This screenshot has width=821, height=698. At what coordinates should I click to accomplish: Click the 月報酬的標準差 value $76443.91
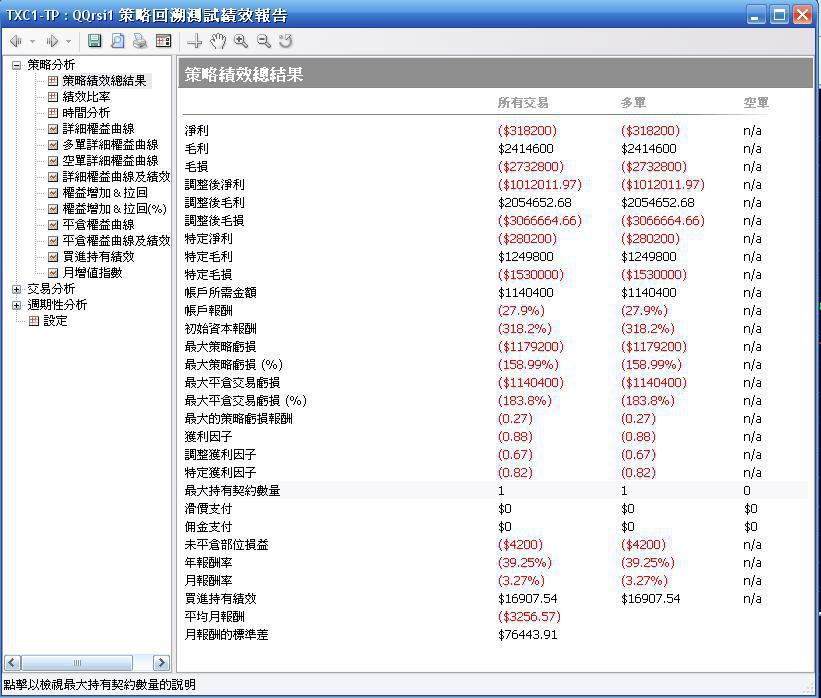[528, 635]
